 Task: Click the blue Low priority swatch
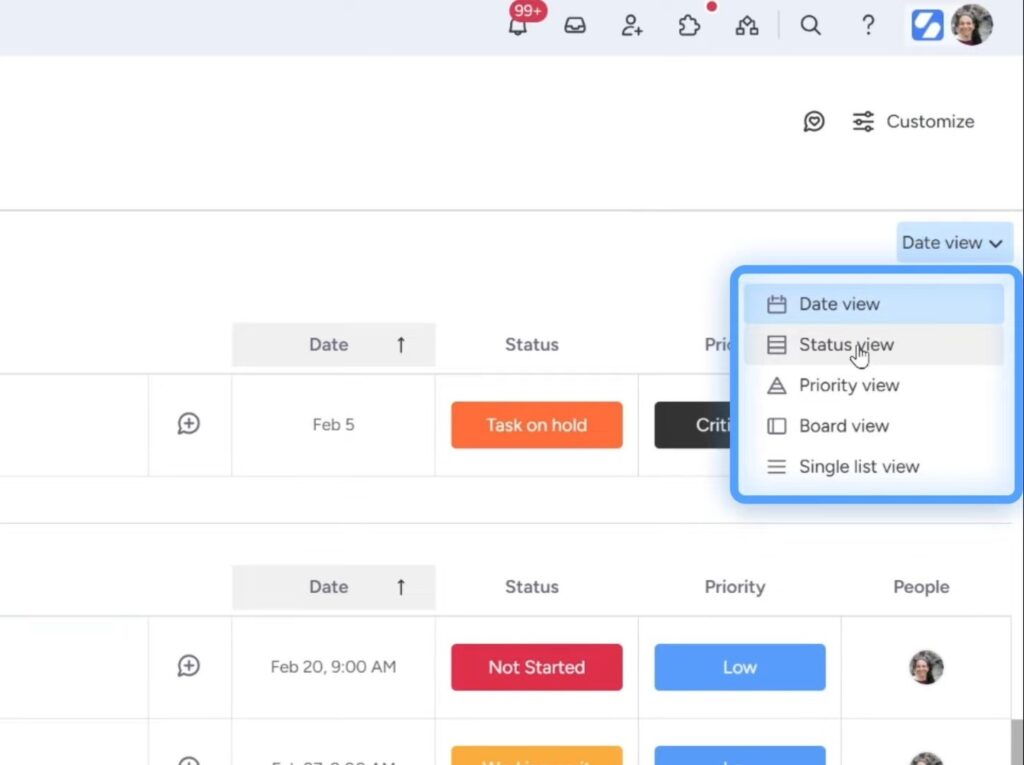click(739, 667)
